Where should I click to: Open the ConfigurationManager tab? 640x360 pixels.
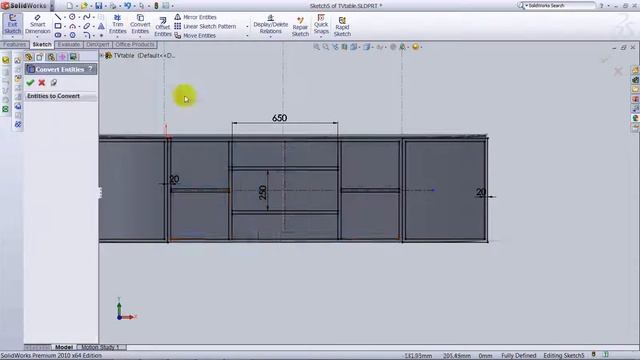pyautogui.click(x=51, y=57)
